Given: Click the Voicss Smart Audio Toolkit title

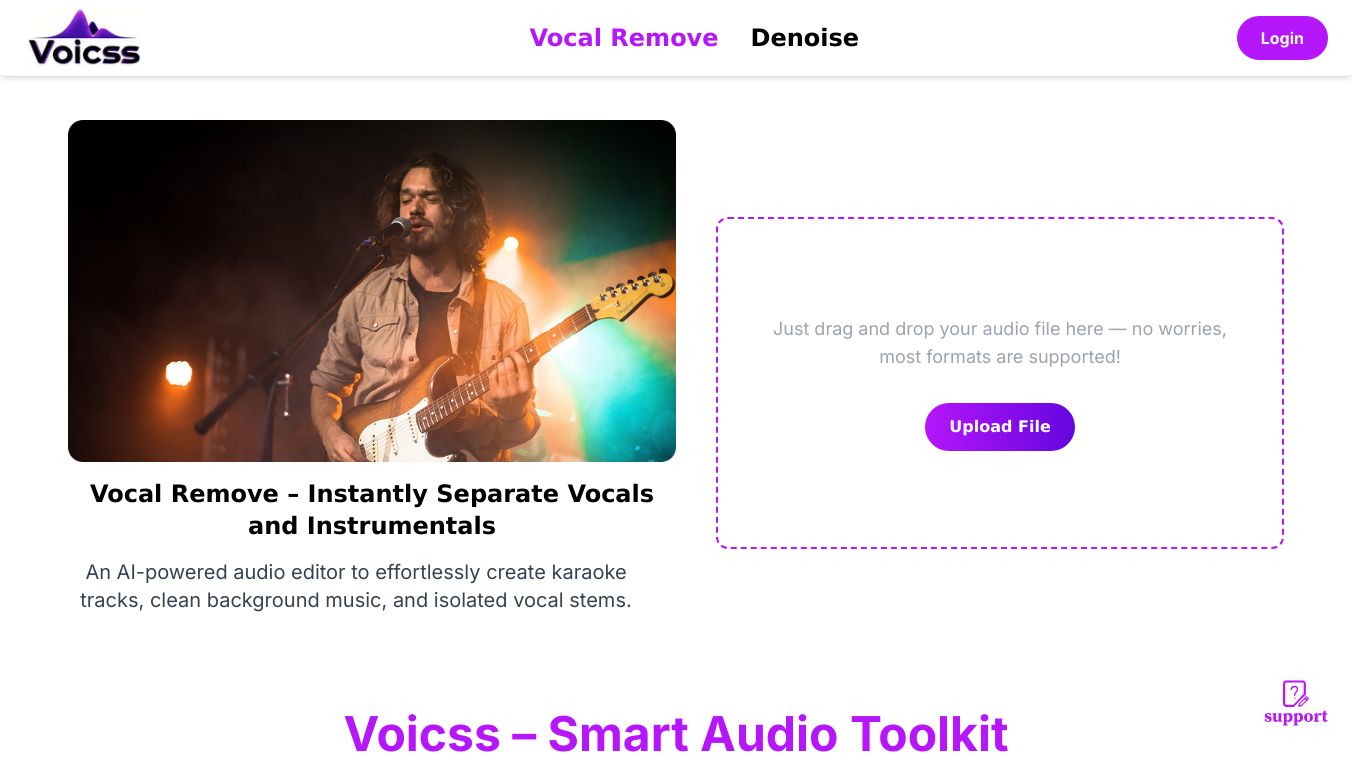Looking at the screenshot, I should tap(676, 734).
